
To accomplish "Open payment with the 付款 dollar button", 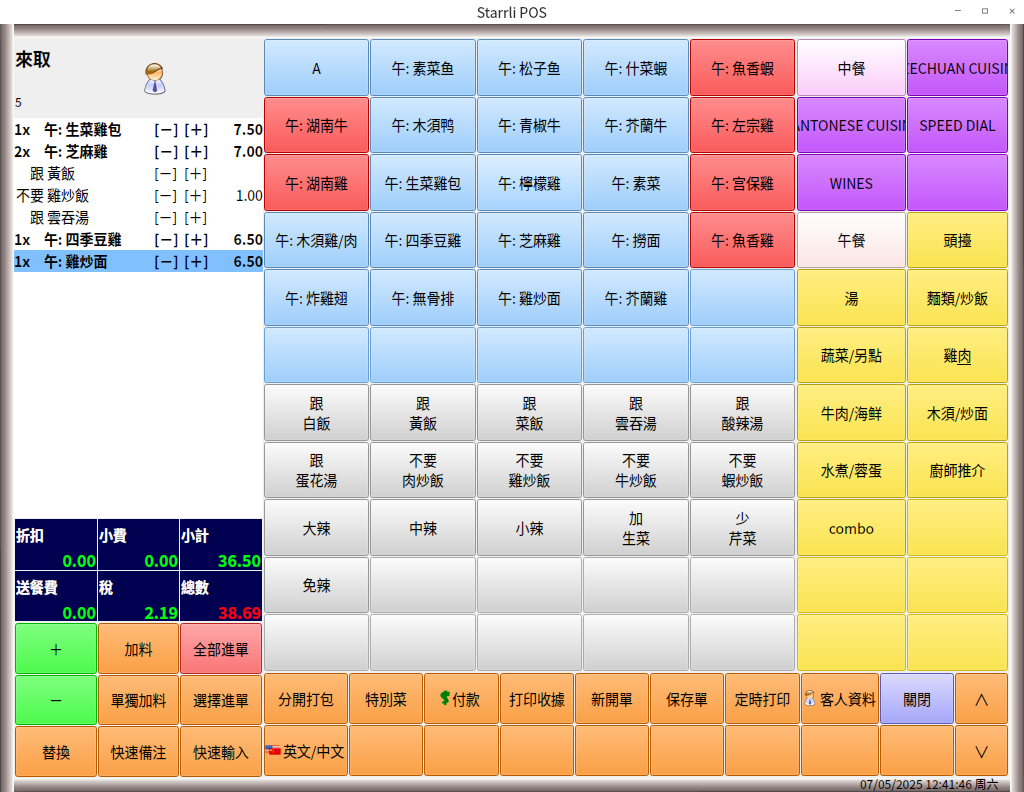I will tap(460, 699).
